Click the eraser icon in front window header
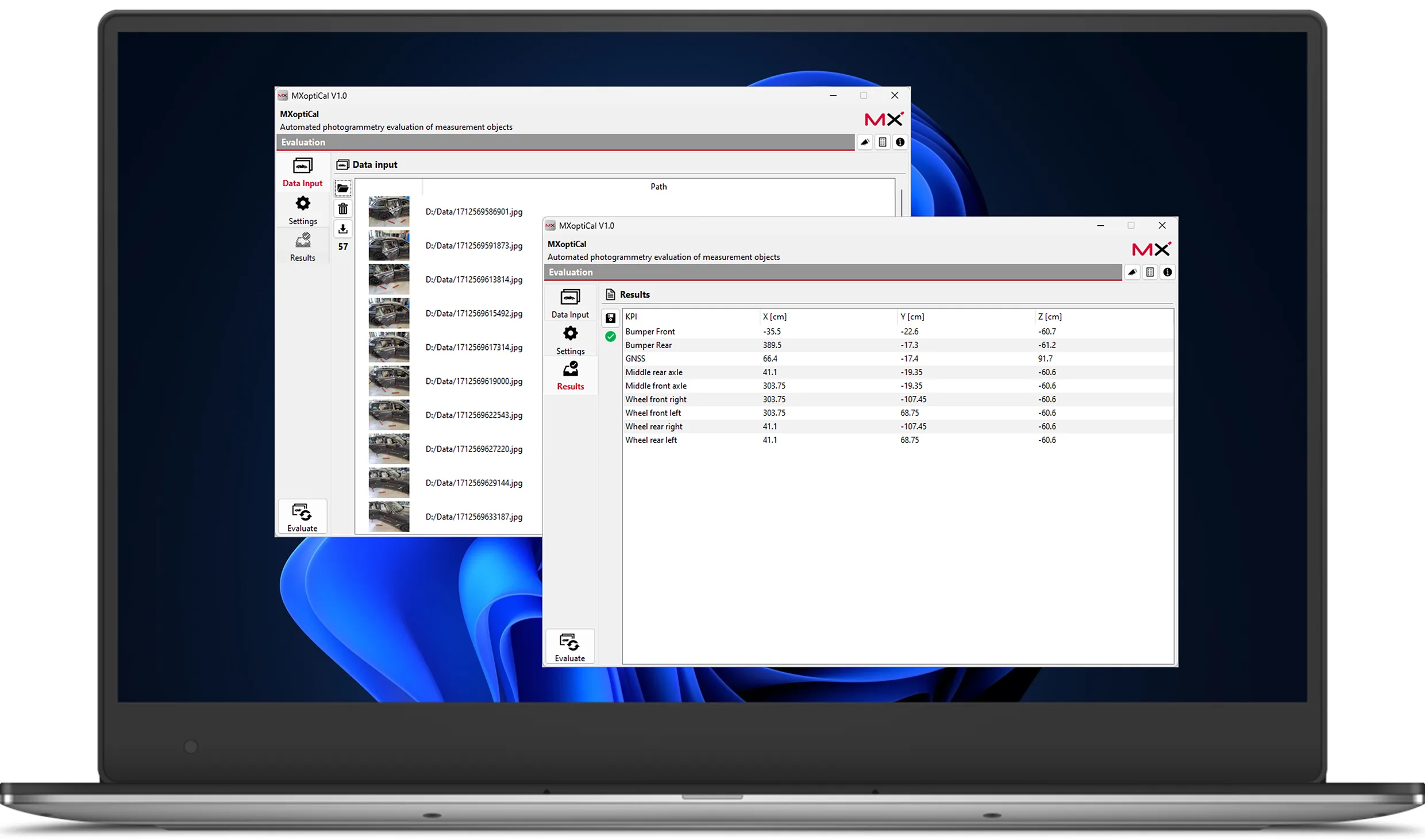1425x840 pixels. [x=1133, y=272]
